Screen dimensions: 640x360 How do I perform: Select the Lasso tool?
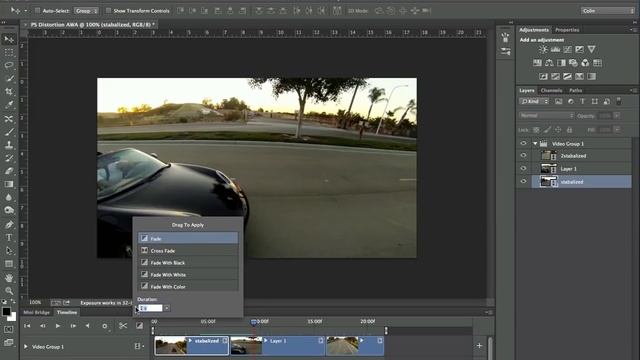(x=9, y=65)
